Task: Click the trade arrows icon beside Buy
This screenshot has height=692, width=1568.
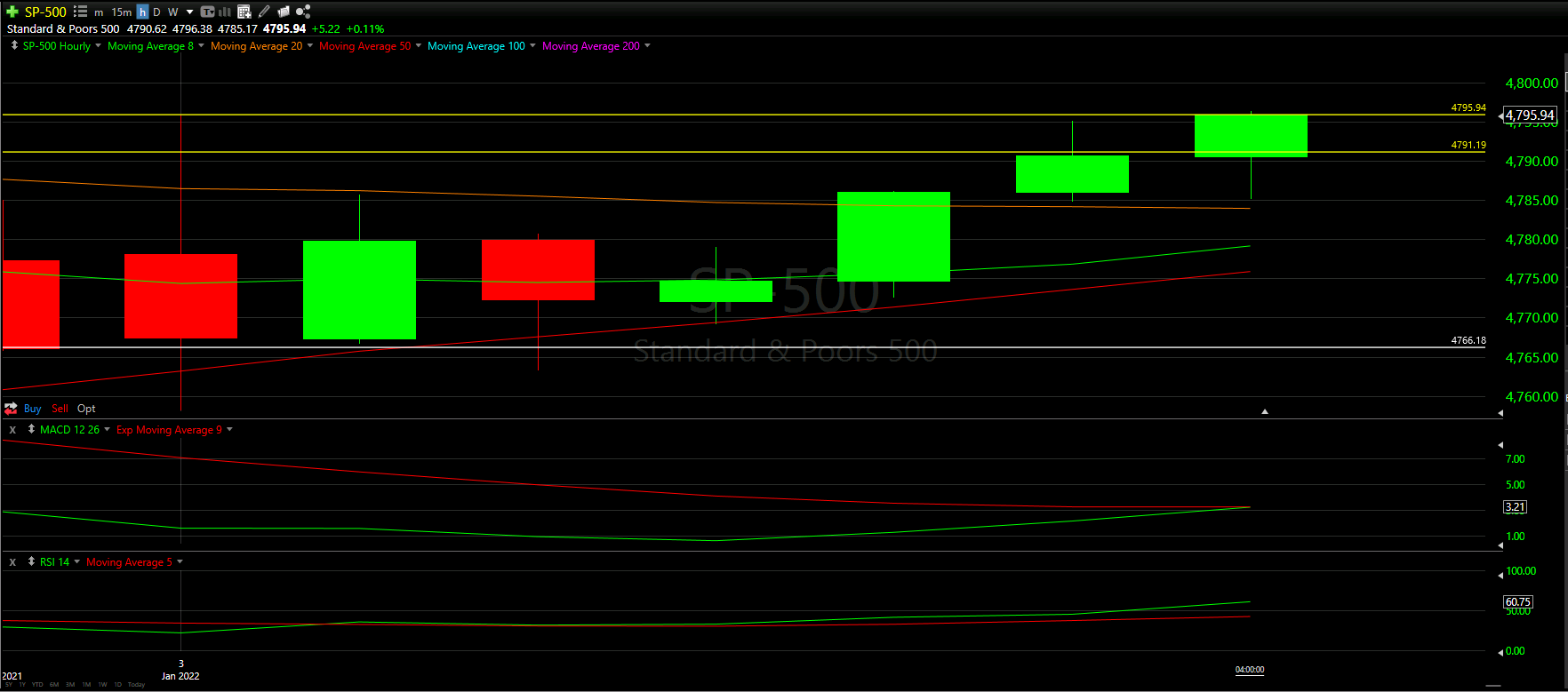Action: pyautogui.click(x=11, y=409)
